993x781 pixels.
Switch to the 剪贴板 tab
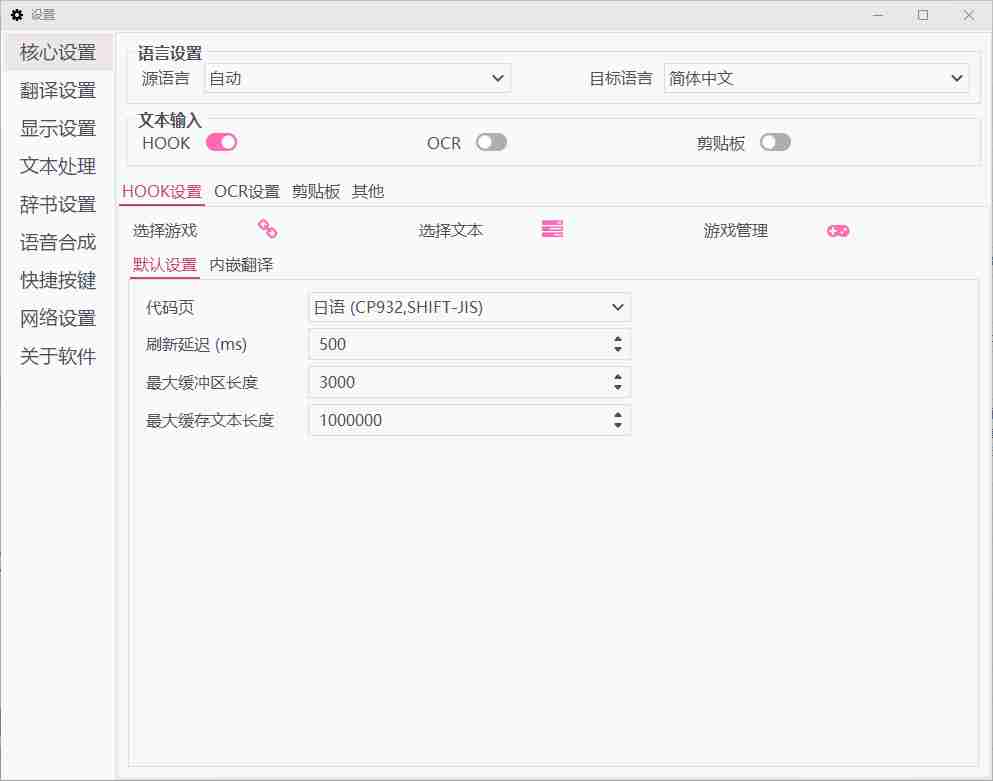[316, 190]
